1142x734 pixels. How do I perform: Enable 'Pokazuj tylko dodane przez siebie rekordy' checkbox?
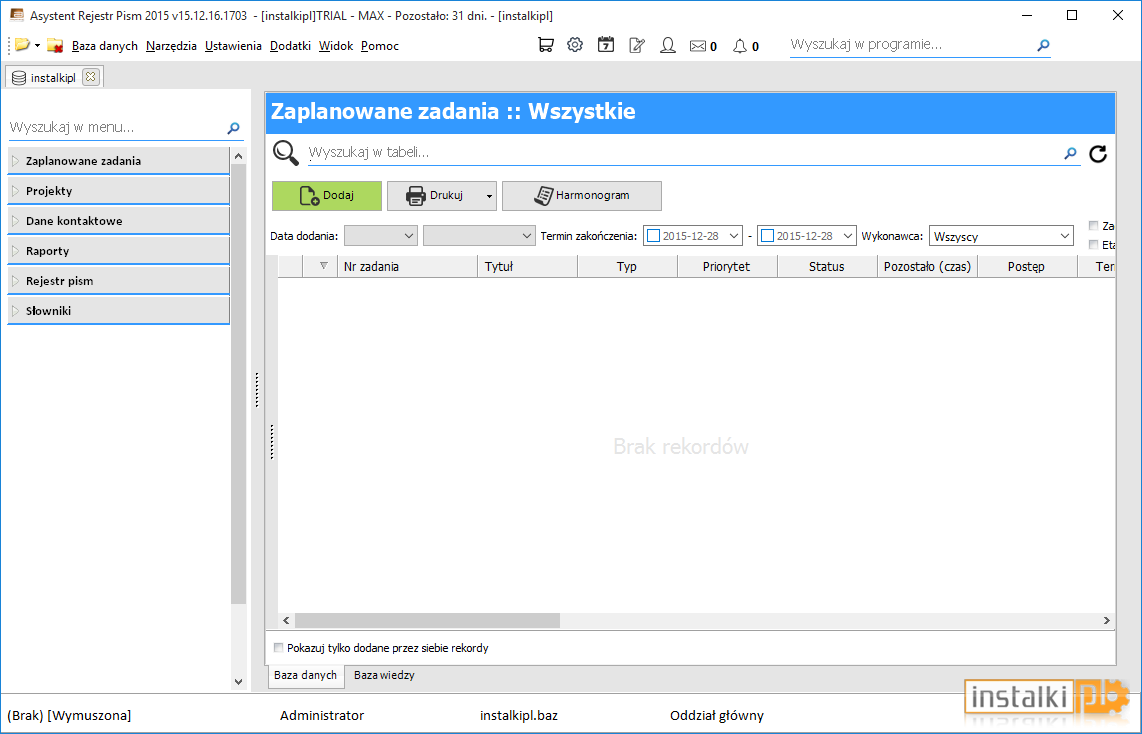tap(278, 647)
